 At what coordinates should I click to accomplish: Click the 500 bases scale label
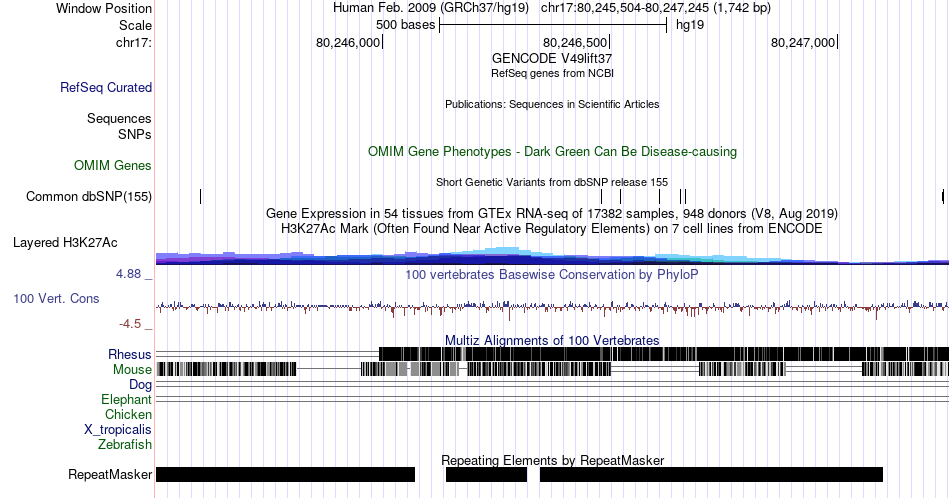(x=405, y=25)
